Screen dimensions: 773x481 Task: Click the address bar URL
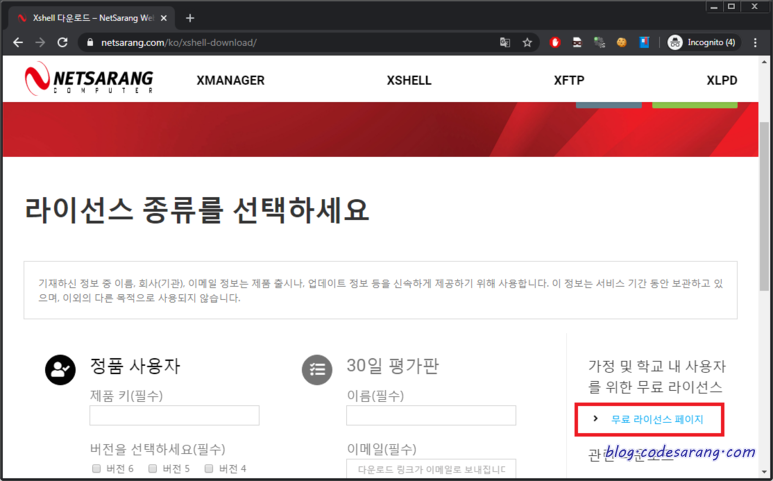click(x=178, y=42)
